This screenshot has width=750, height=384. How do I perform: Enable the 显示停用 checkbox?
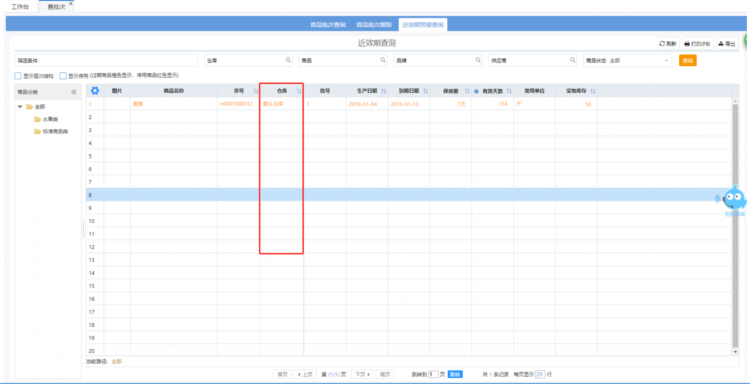click(63, 76)
